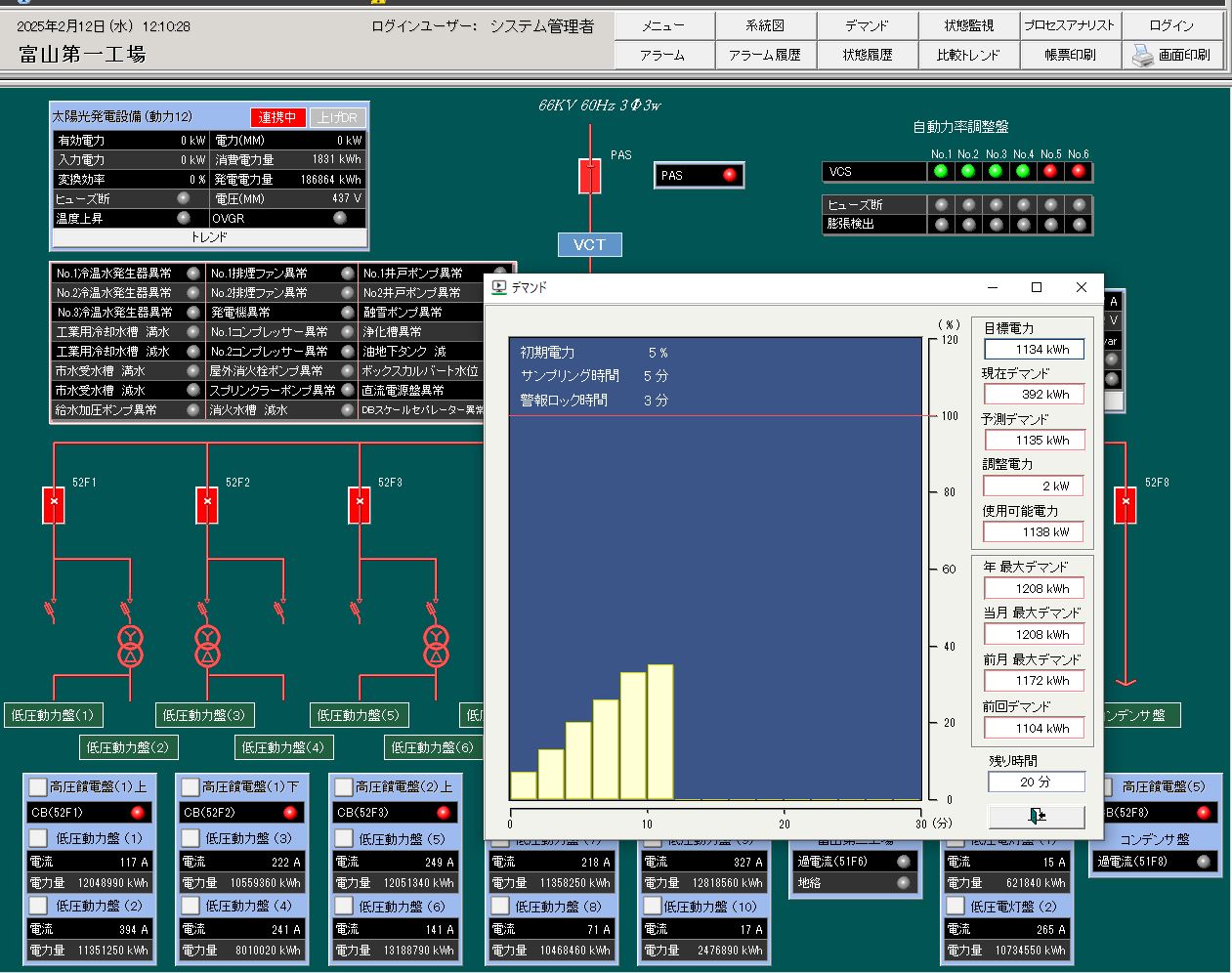The image size is (1232, 973).
Task: Click the 現在デマンド value 392 kWh
Action: point(1034,395)
